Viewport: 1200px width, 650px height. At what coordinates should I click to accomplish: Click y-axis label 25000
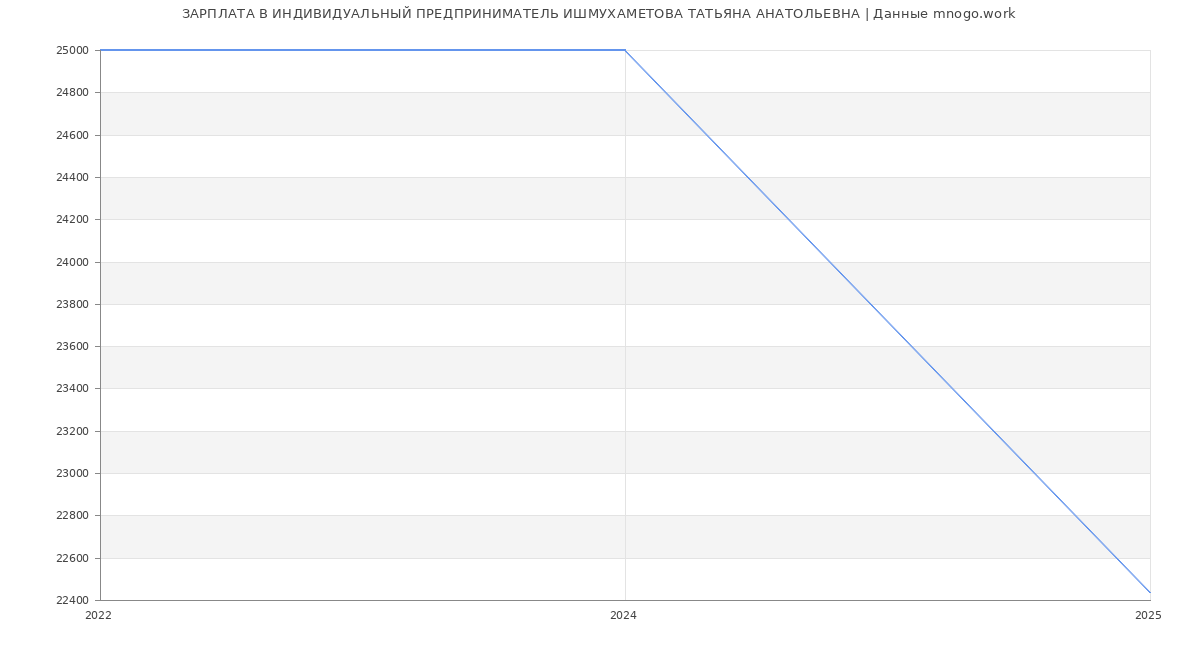pos(73,51)
